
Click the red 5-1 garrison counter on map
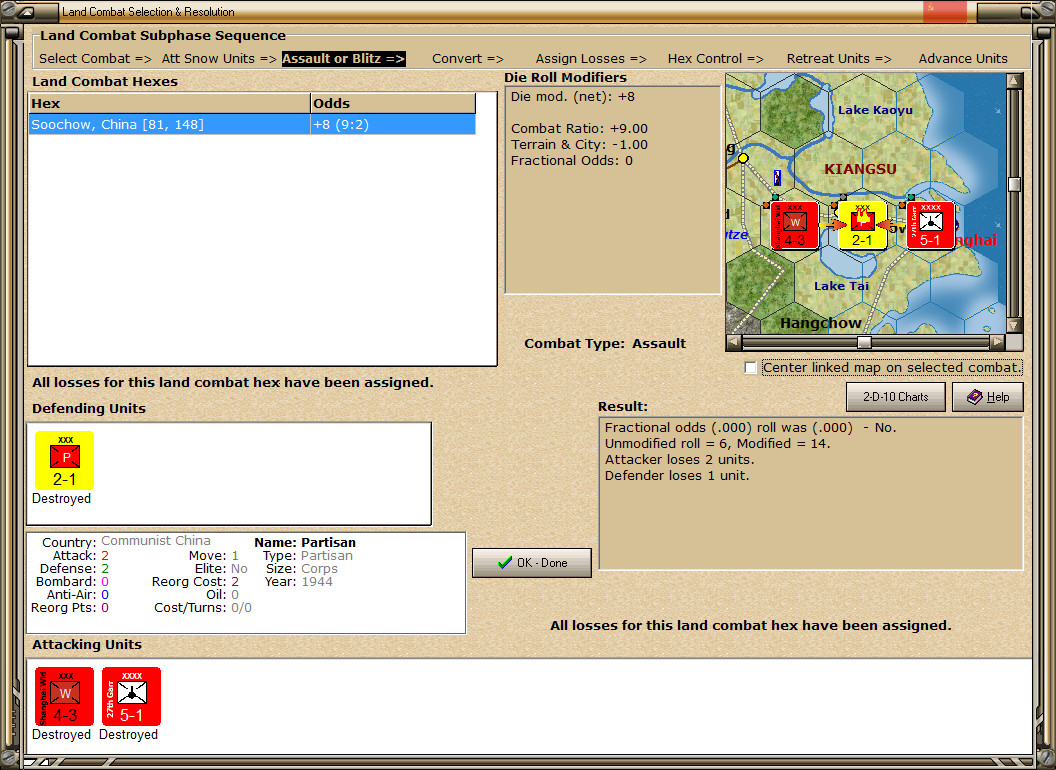tap(930, 225)
